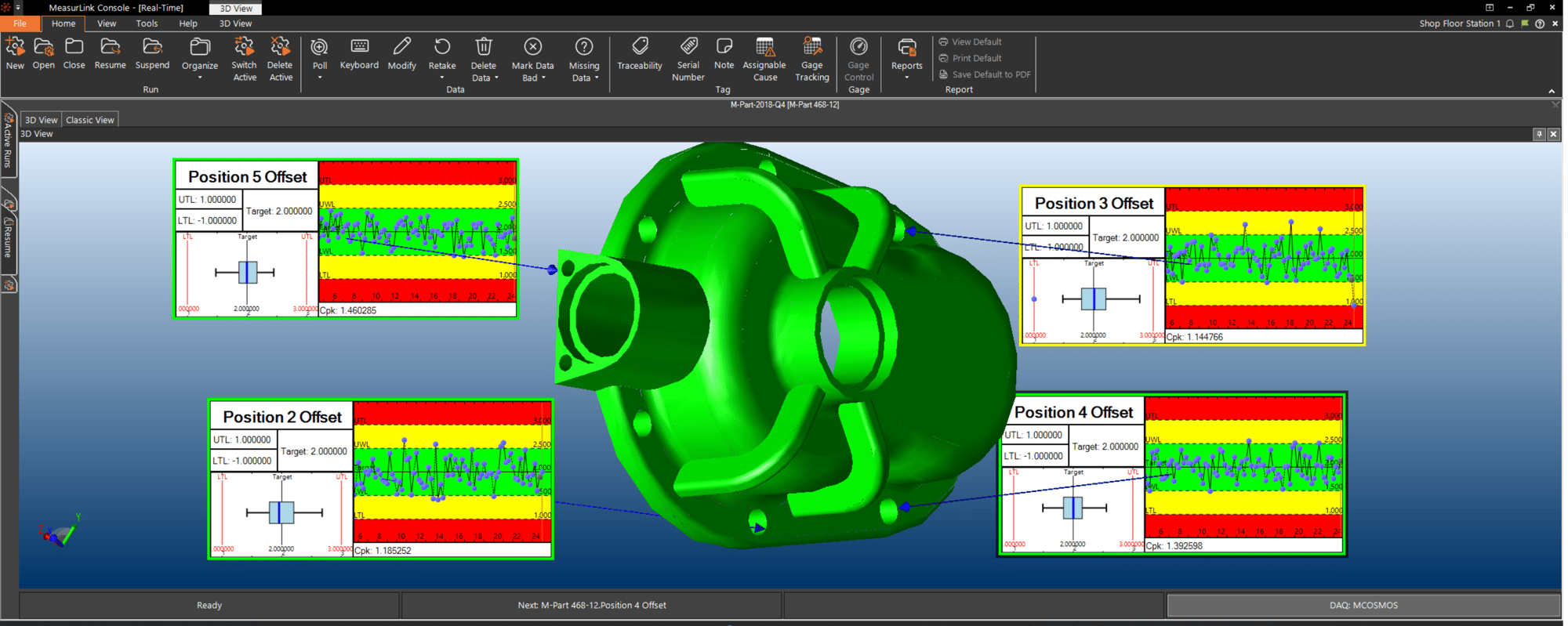Open the quick access toolbar dropdown
The height and width of the screenshot is (626, 1568).
pyautogui.click(x=18, y=7)
